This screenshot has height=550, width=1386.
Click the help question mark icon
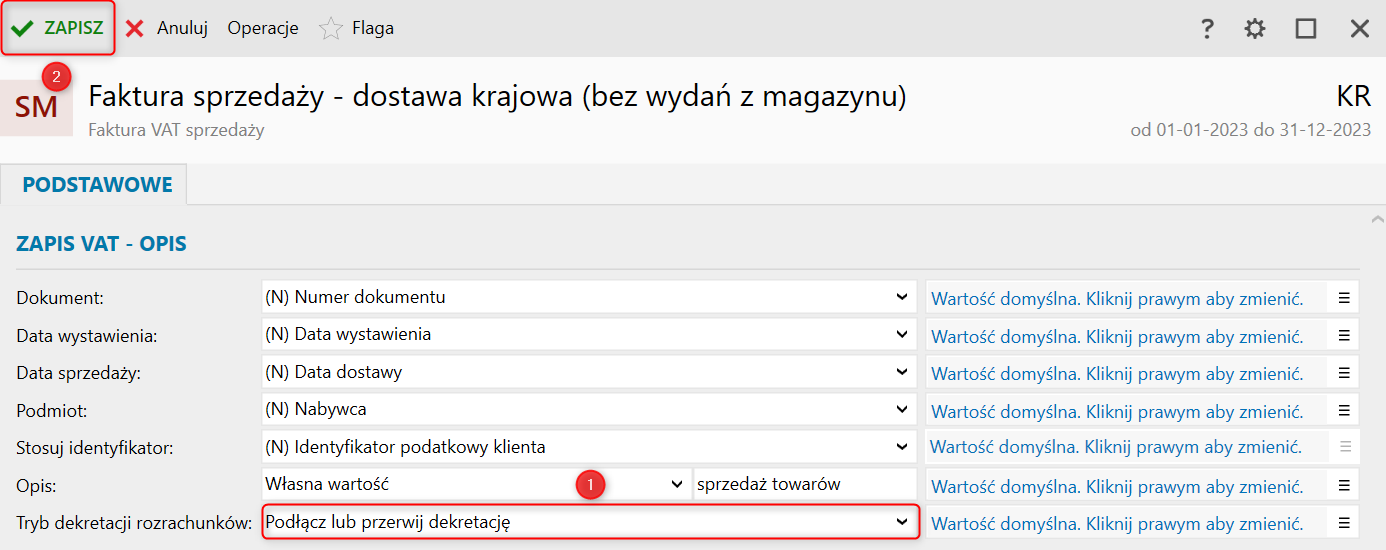point(1207,29)
